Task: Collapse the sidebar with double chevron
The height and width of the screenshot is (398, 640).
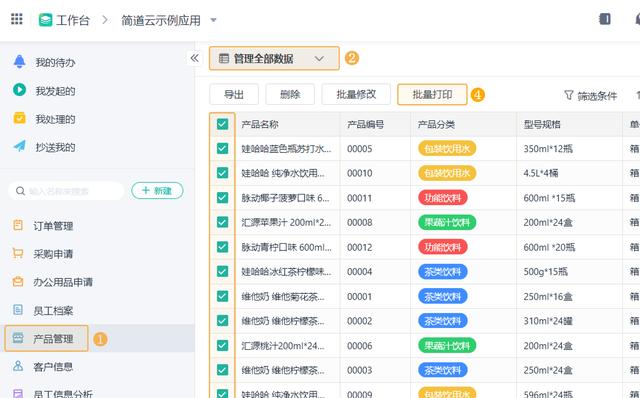Action: [x=194, y=58]
